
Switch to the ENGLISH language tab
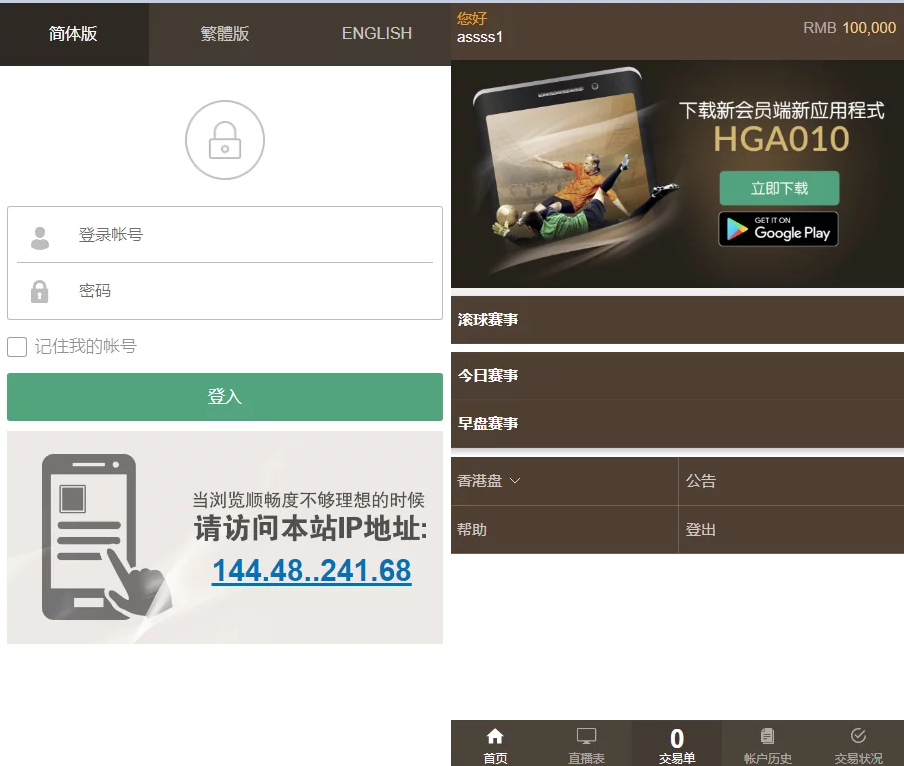pos(376,34)
